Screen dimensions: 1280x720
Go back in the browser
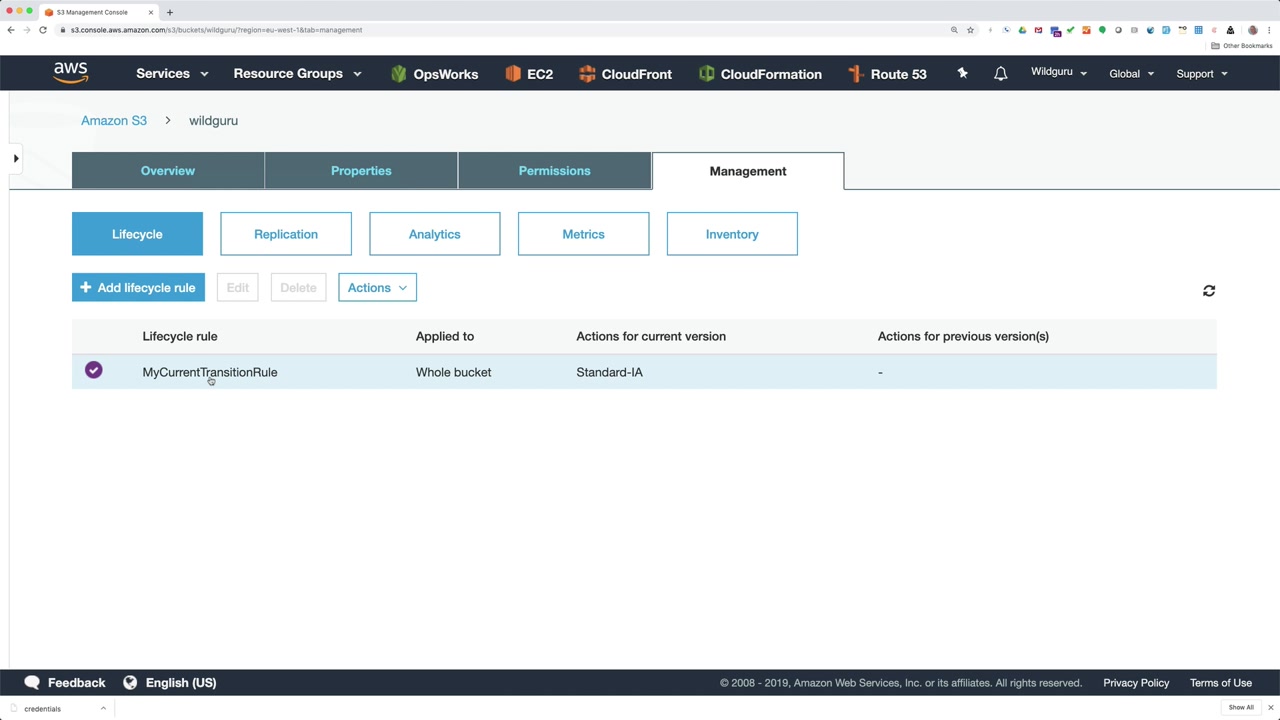(11, 30)
